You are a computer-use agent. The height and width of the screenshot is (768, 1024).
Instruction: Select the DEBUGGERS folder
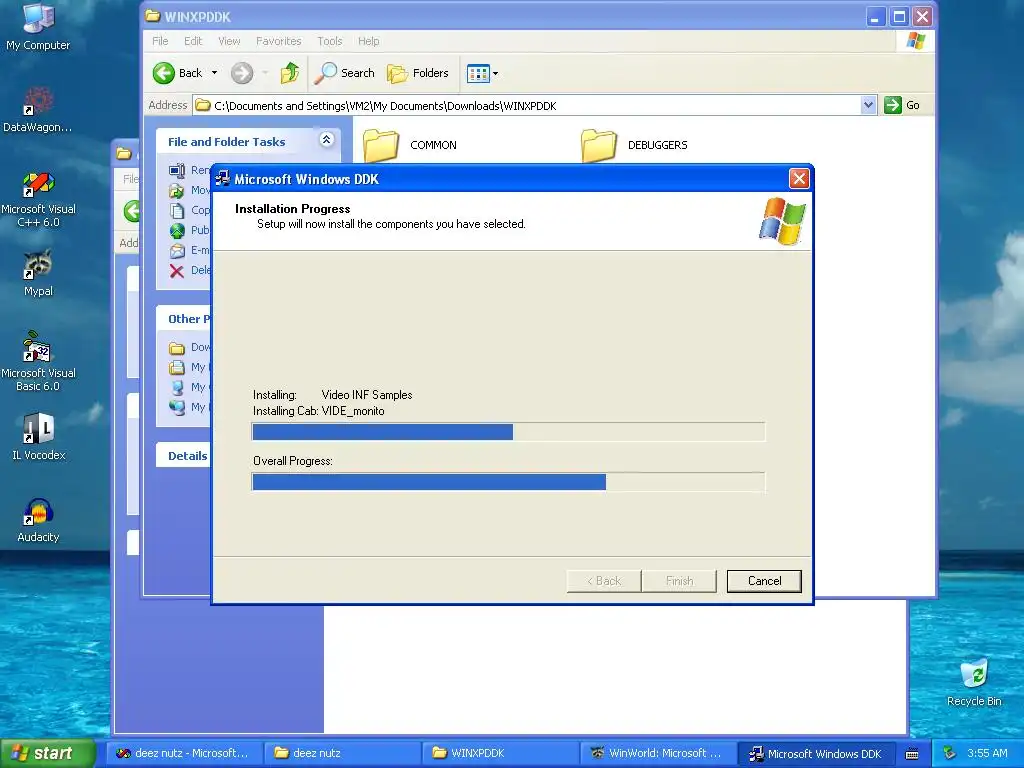(x=634, y=145)
